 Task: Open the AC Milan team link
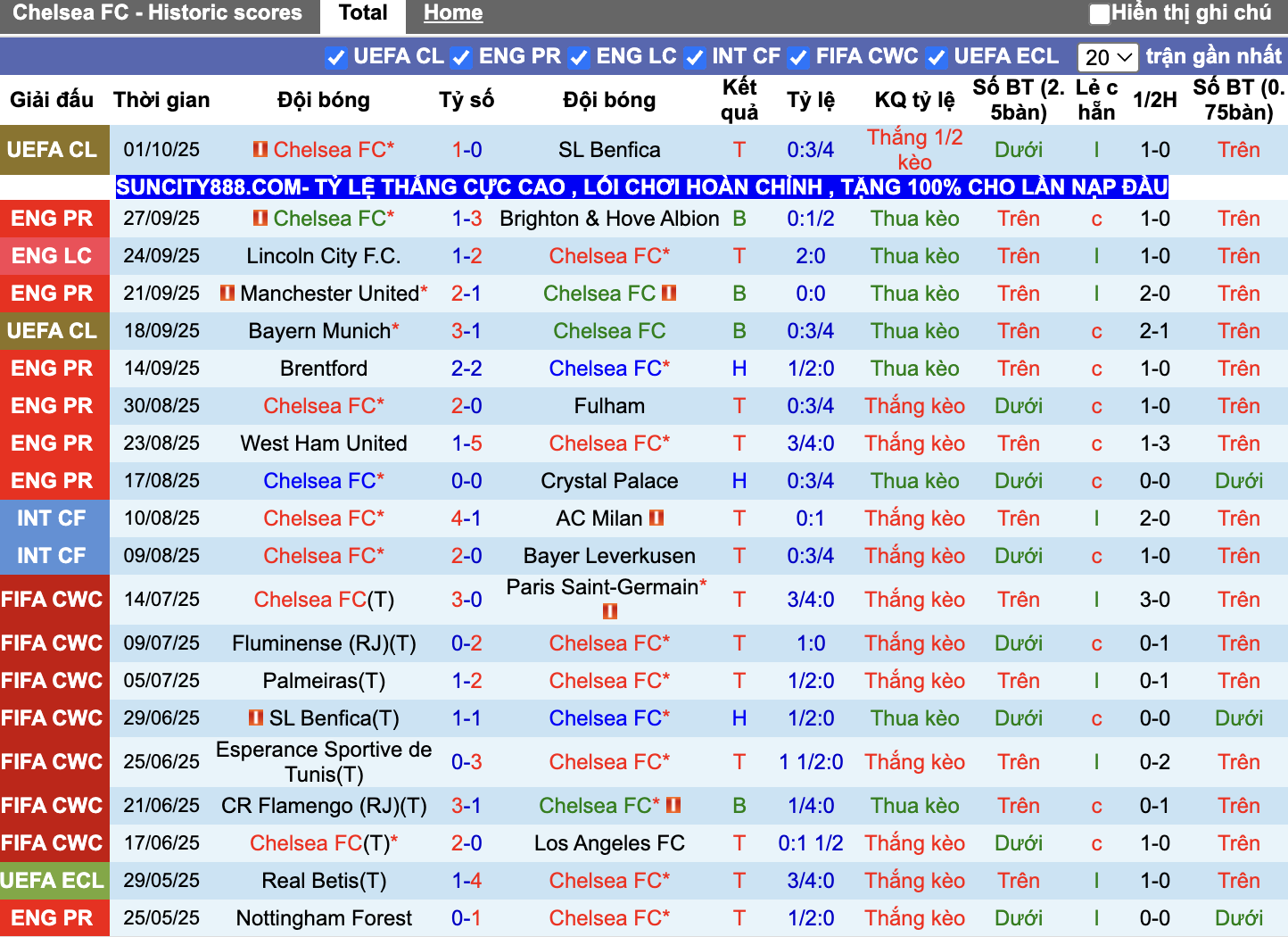(599, 518)
